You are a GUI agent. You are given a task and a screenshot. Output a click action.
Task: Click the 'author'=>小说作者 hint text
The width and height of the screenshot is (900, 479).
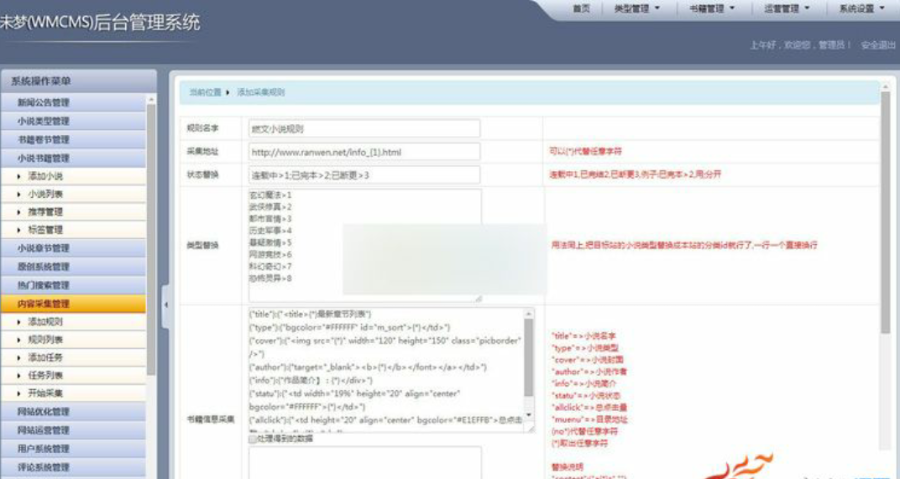[589, 372]
